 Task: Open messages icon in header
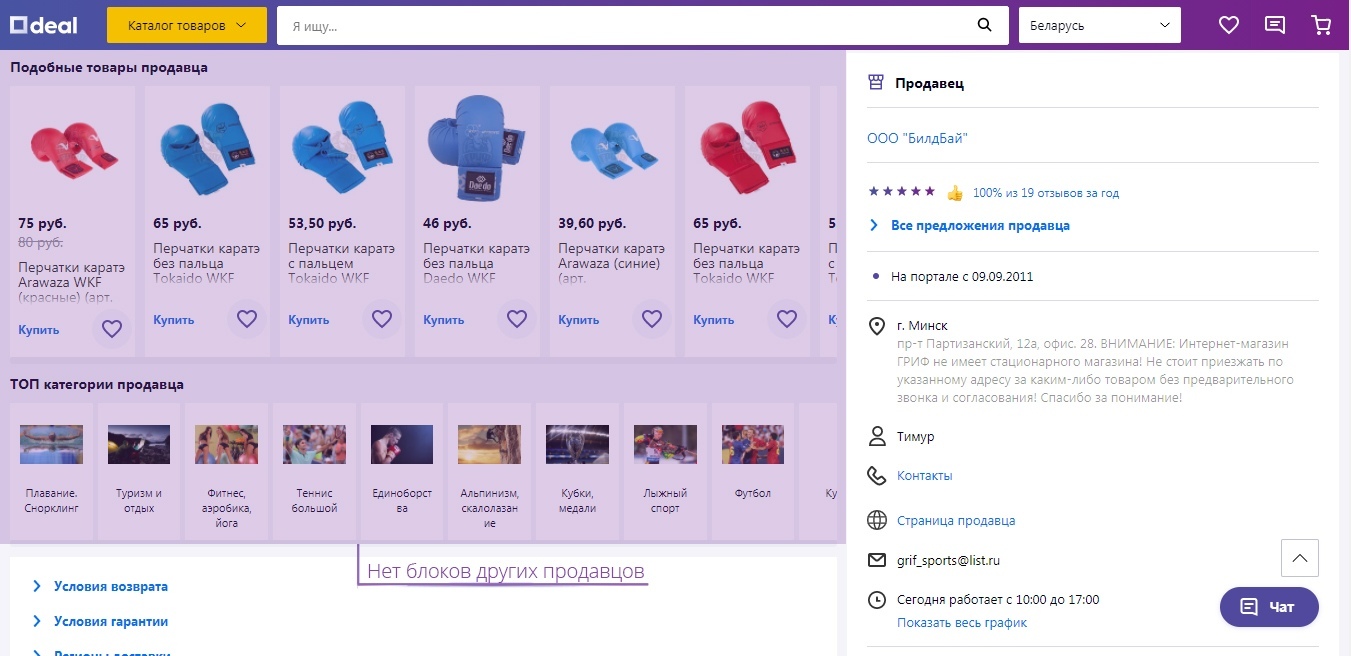(x=1275, y=25)
